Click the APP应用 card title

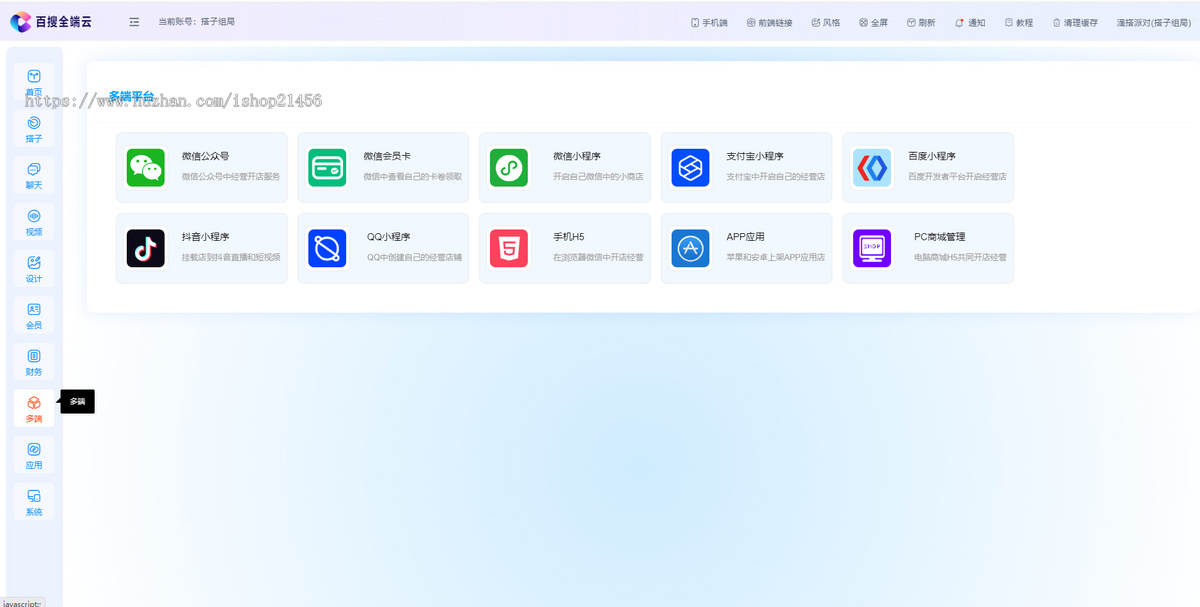tap(745, 237)
